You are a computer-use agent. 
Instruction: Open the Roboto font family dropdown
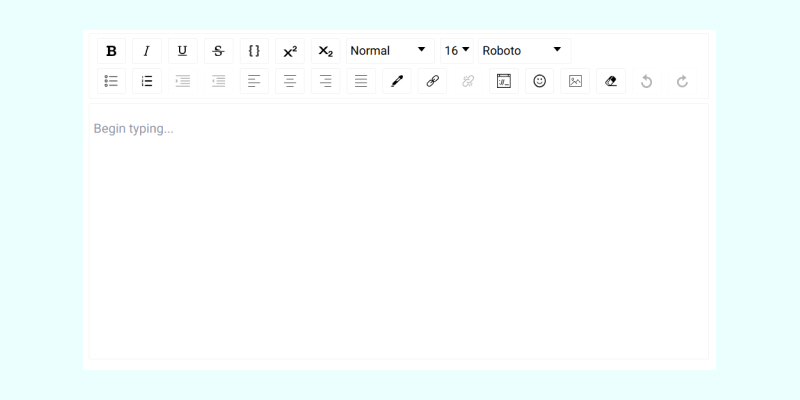[x=523, y=51]
